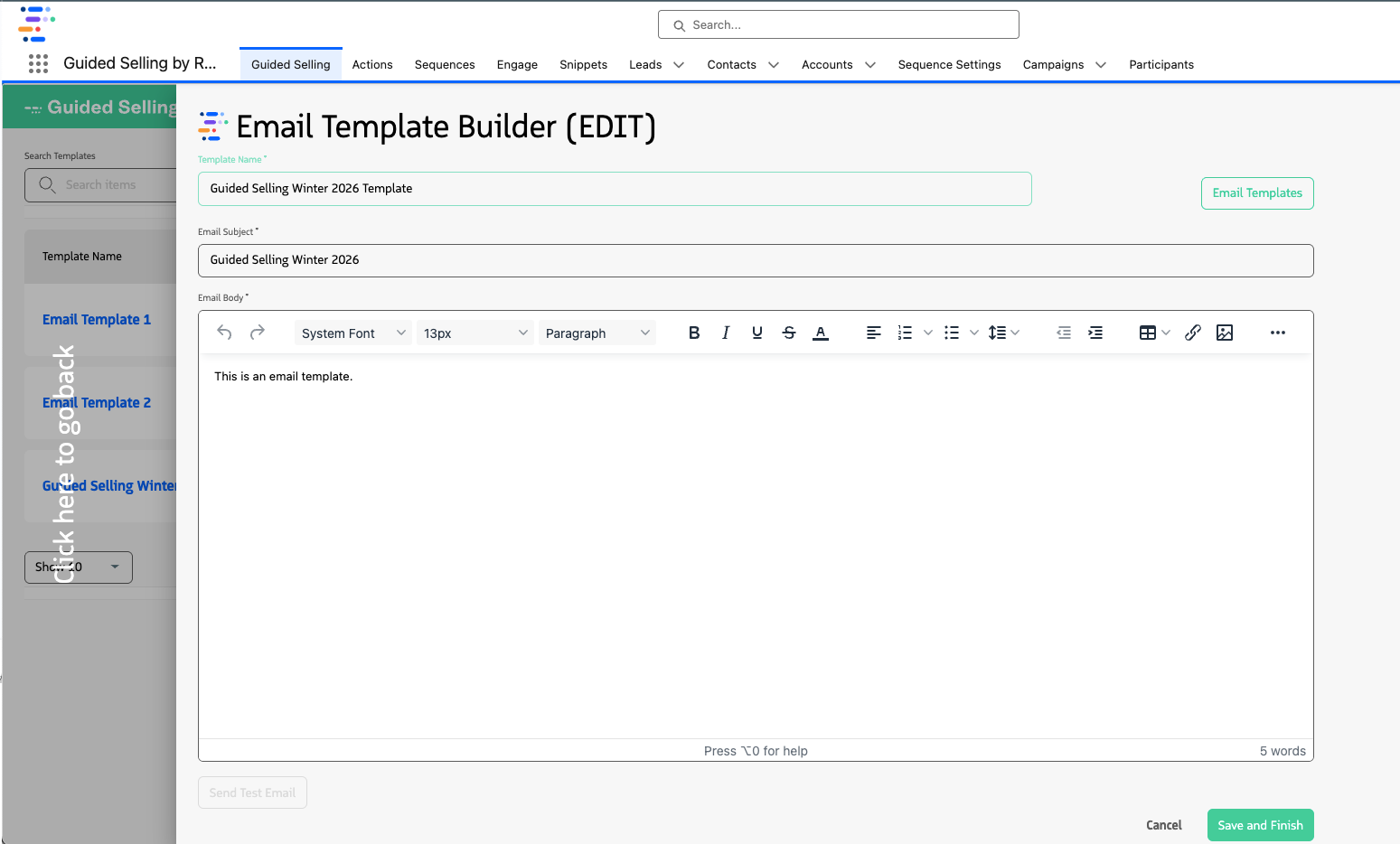Open Email Template 2 from the sidebar
1400x844 pixels.
(x=97, y=402)
